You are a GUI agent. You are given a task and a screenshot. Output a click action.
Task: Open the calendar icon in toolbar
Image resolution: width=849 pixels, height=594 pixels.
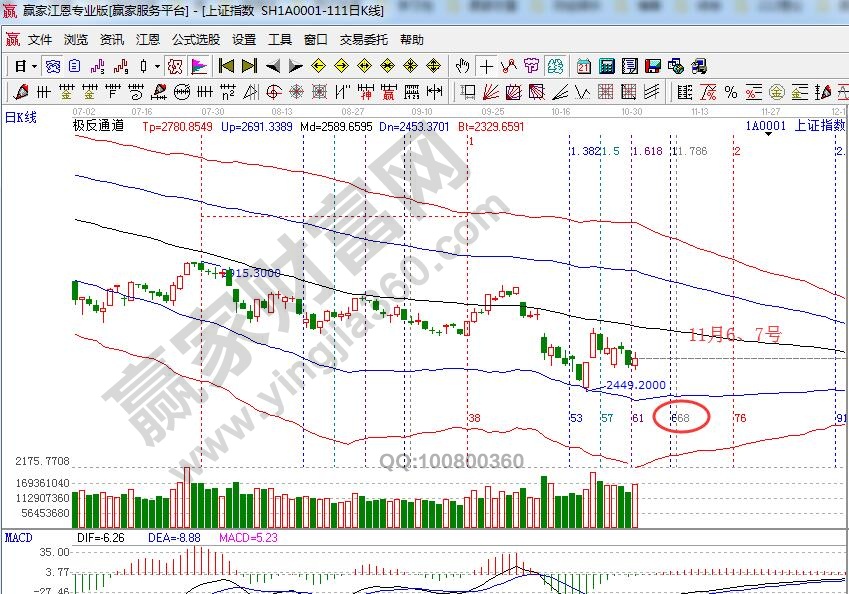pyautogui.click(x=584, y=66)
